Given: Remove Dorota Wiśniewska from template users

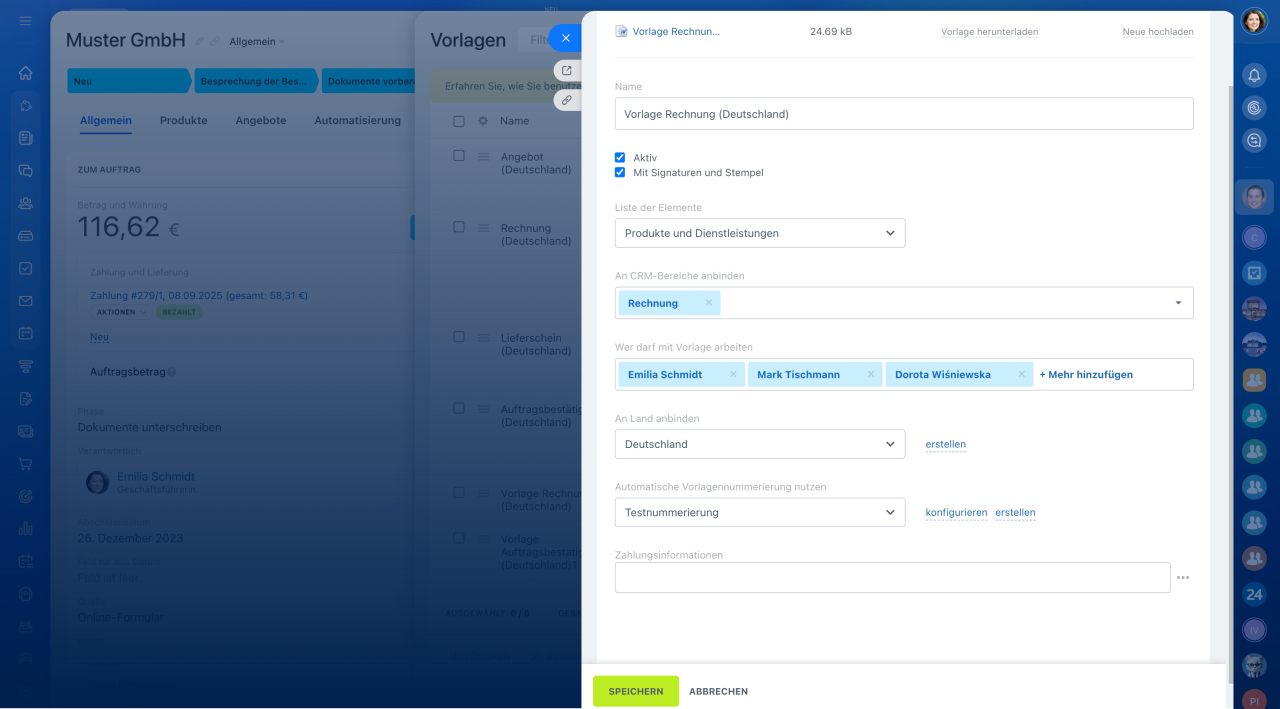Looking at the screenshot, I should coord(1022,374).
